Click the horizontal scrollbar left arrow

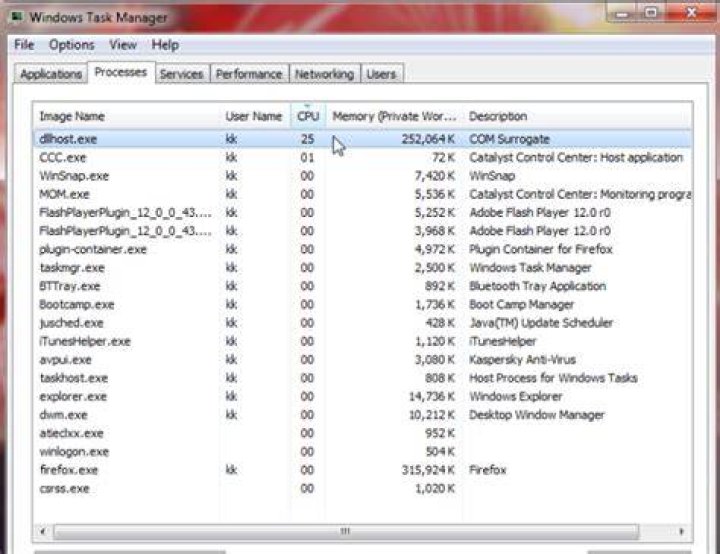[43, 531]
